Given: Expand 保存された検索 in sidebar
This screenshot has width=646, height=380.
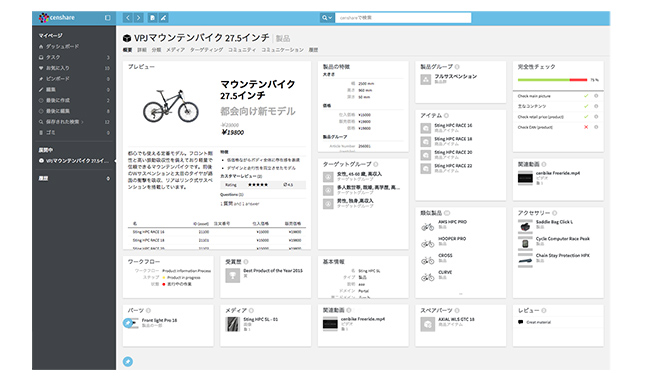Looking at the screenshot, I should point(64,122).
